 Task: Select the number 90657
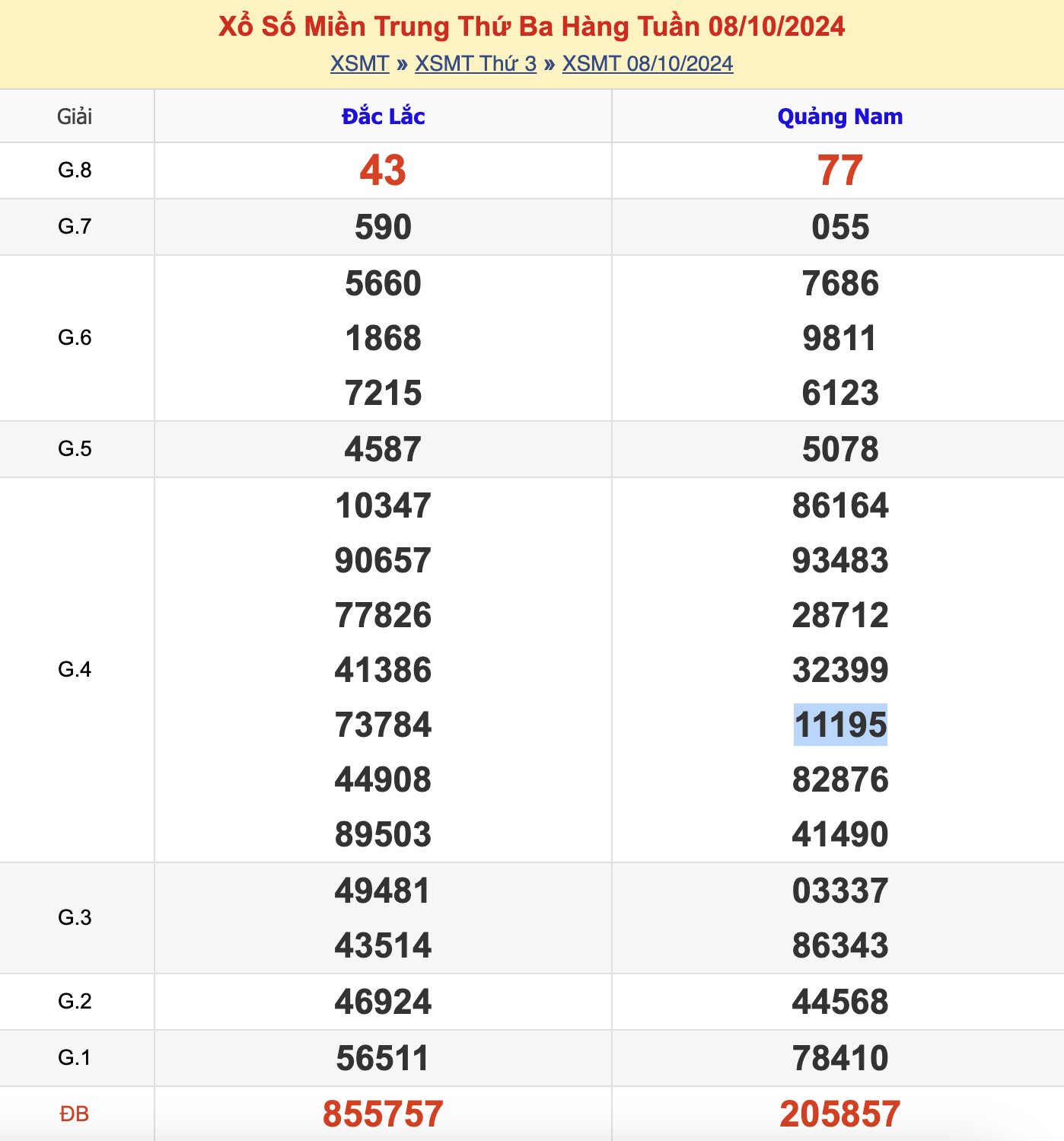(x=383, y=560)
